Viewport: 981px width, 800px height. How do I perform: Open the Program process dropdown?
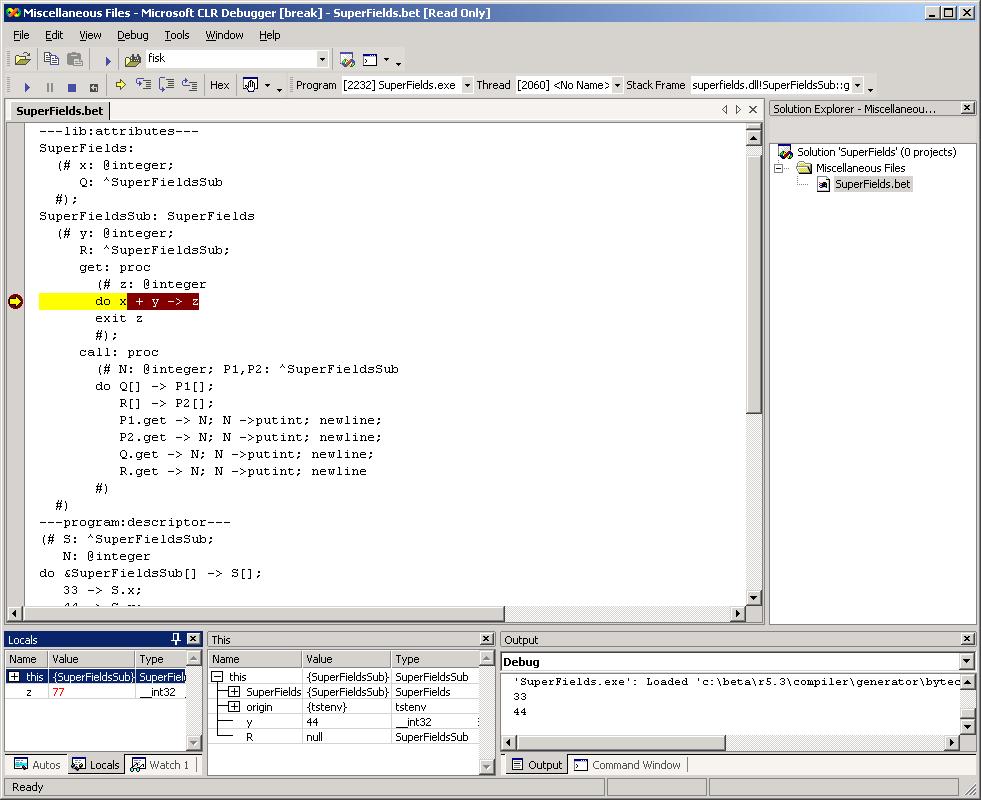466,86
